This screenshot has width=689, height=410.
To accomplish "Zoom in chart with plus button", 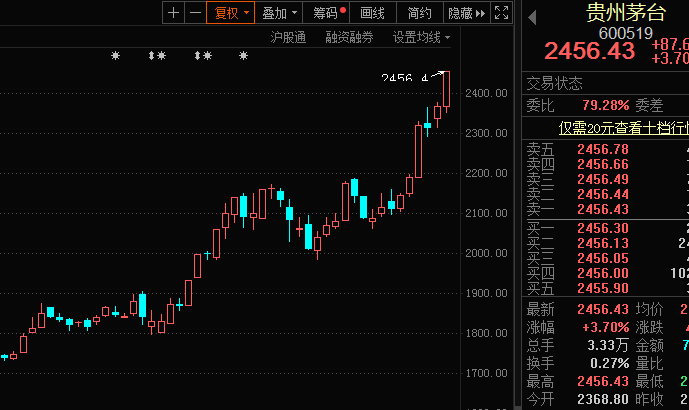I will pos(173,13).
